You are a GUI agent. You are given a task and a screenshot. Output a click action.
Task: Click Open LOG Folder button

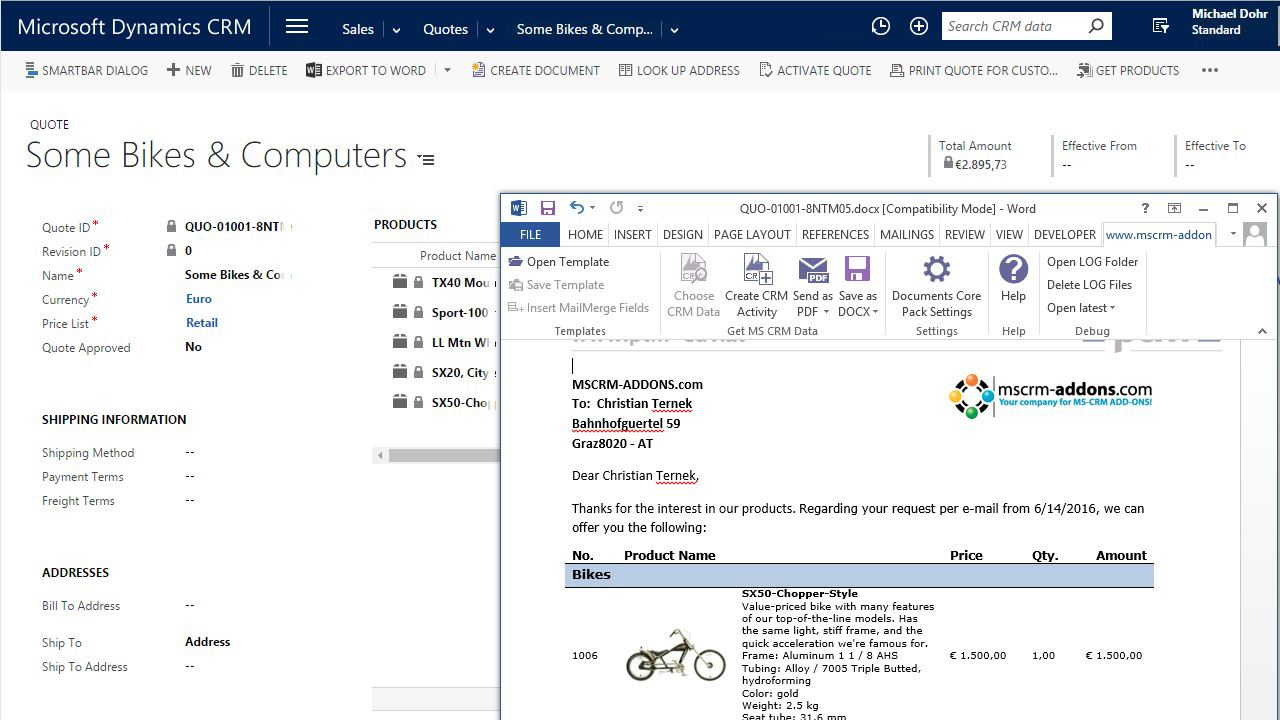[1093, 262]
